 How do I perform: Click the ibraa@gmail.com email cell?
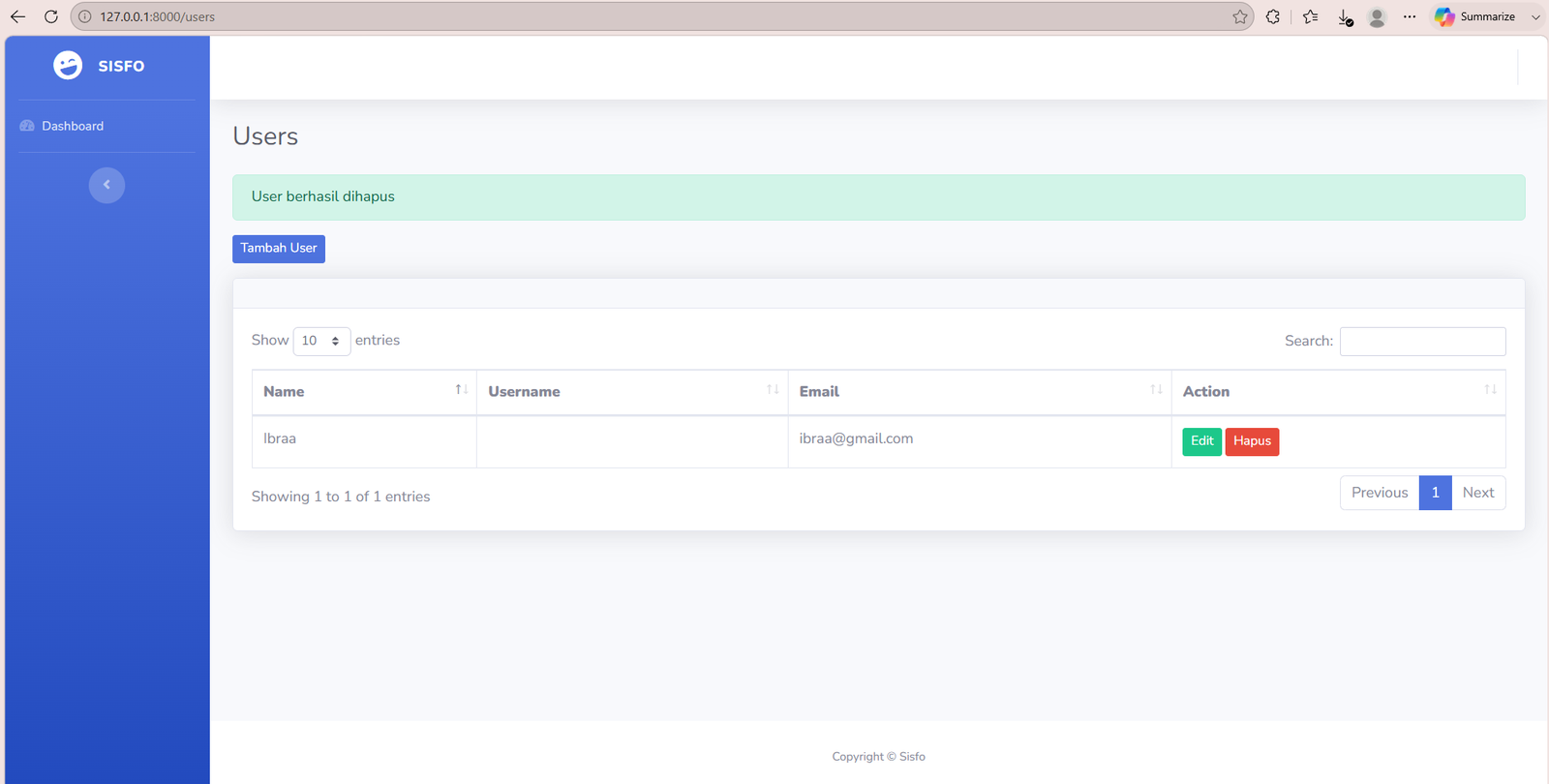[980, 441]
